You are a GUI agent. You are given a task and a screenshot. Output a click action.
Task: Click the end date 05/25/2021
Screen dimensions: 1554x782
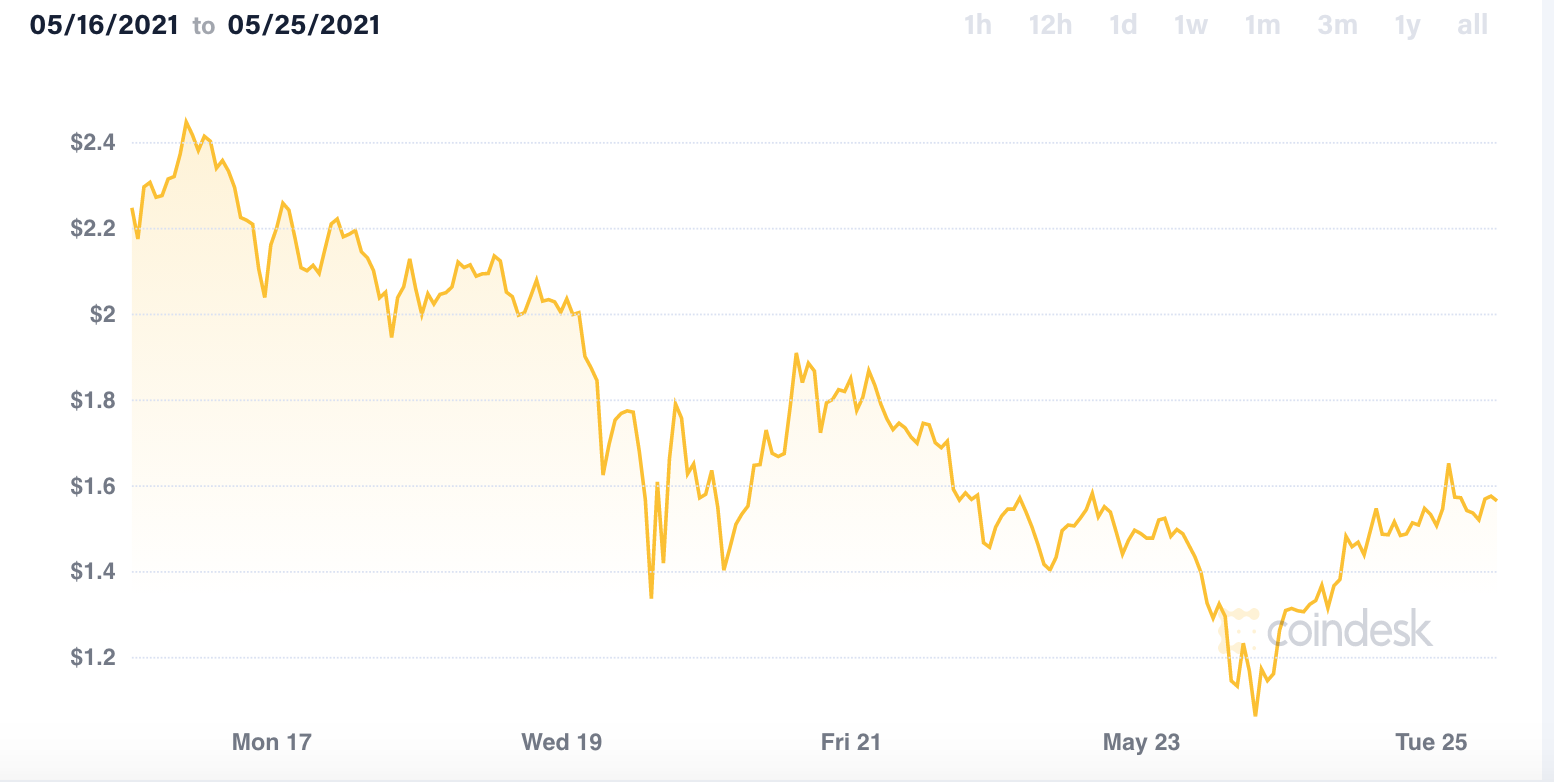click(x=304, y=25)
